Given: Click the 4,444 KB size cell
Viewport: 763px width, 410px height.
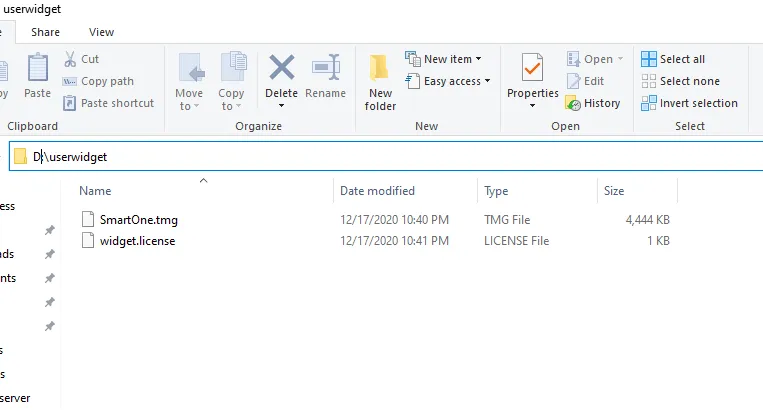Looking at the screenshot, I should pos(647,220).
